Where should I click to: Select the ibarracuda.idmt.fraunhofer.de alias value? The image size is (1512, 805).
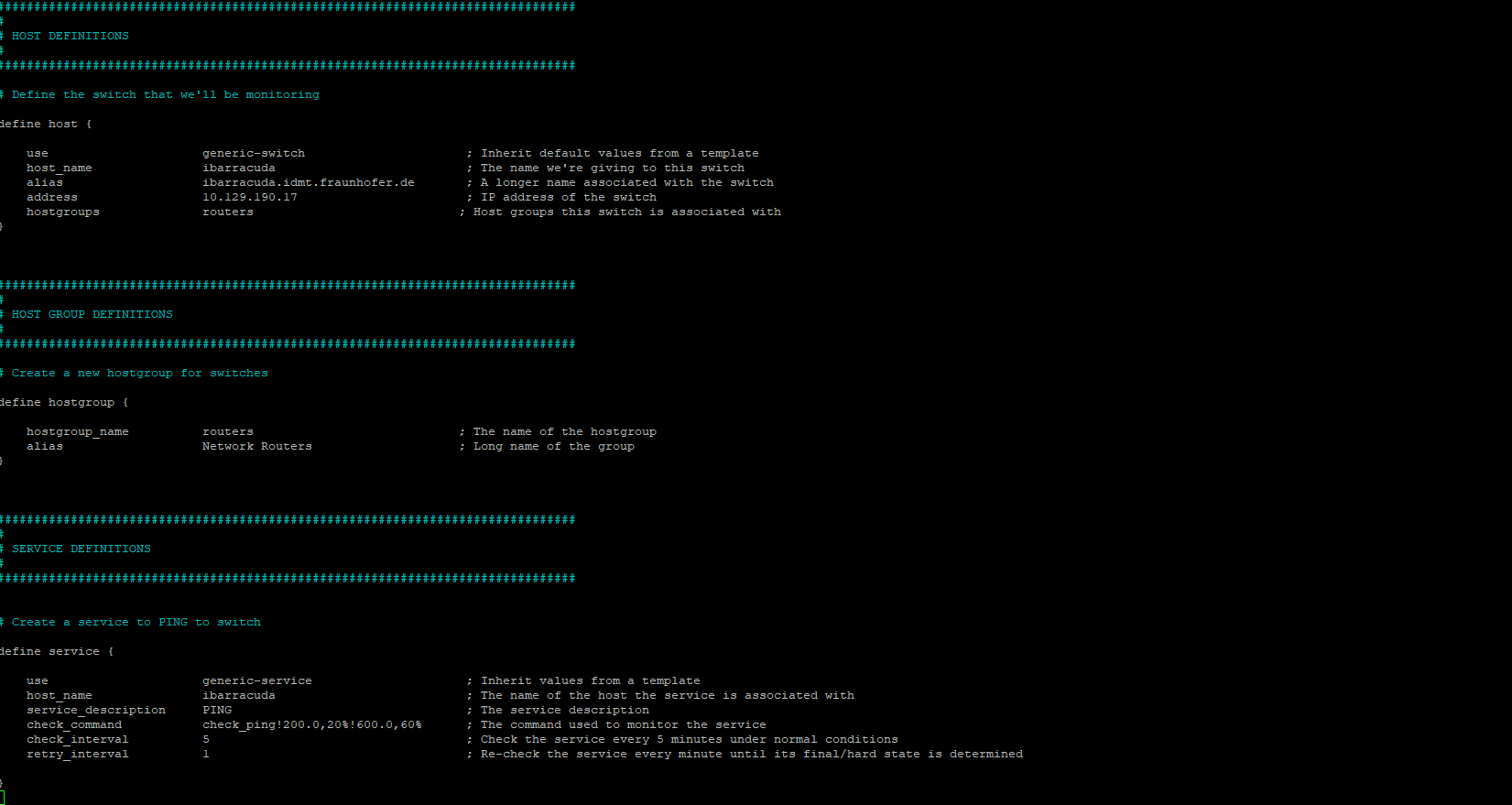309,183
